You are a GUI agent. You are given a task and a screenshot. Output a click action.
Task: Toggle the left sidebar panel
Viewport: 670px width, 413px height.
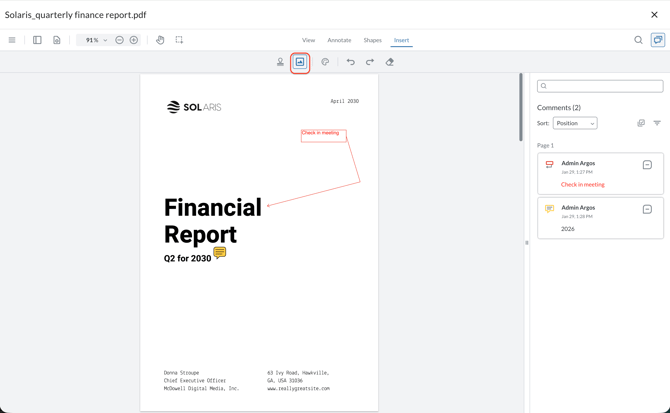37,40
